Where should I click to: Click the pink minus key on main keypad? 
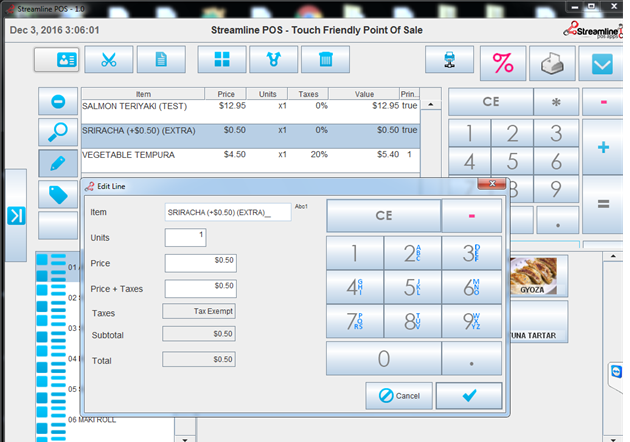pos(603,102)
